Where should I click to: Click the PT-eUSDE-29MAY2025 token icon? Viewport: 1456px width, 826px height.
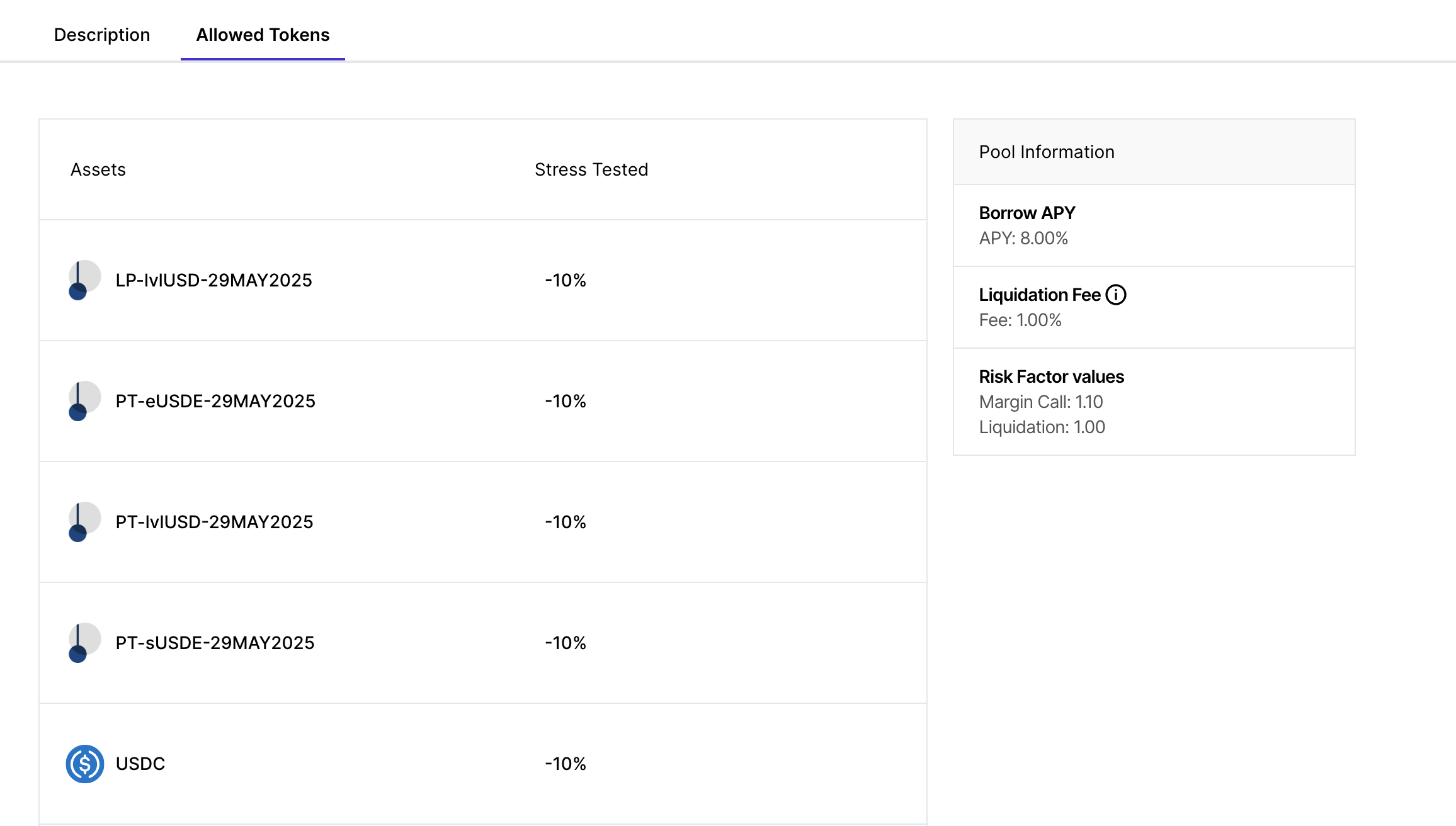[x=84, y=401]
